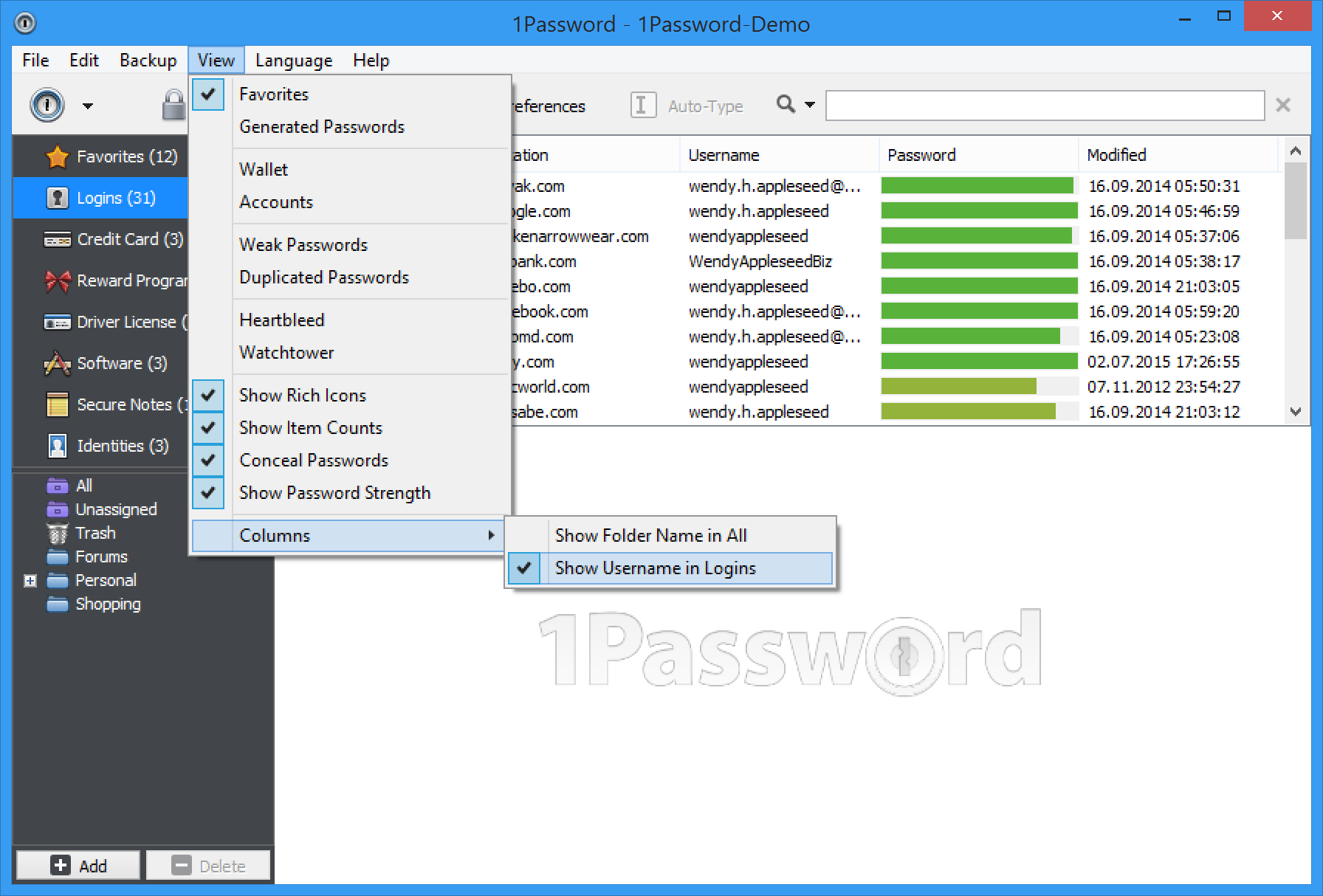1323x896 pixels.
Task: Click the list scrollbar up arrow
Action: point(1296,151)
